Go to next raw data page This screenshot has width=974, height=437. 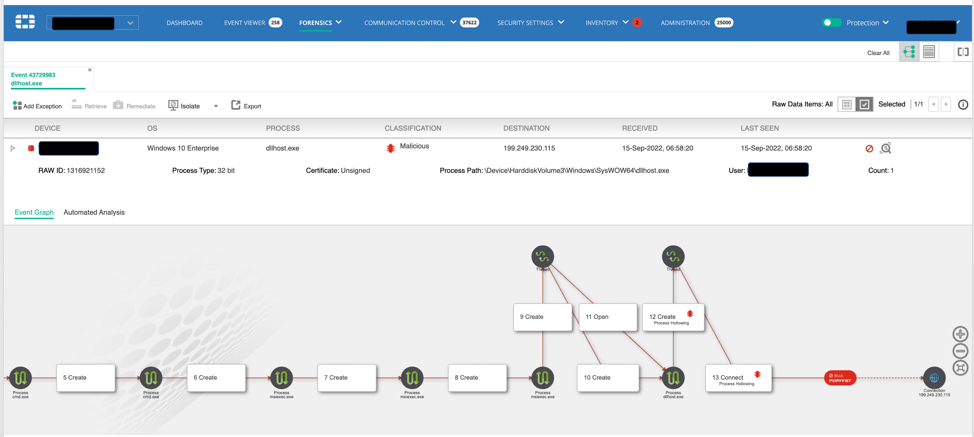[x=945, y=105]
